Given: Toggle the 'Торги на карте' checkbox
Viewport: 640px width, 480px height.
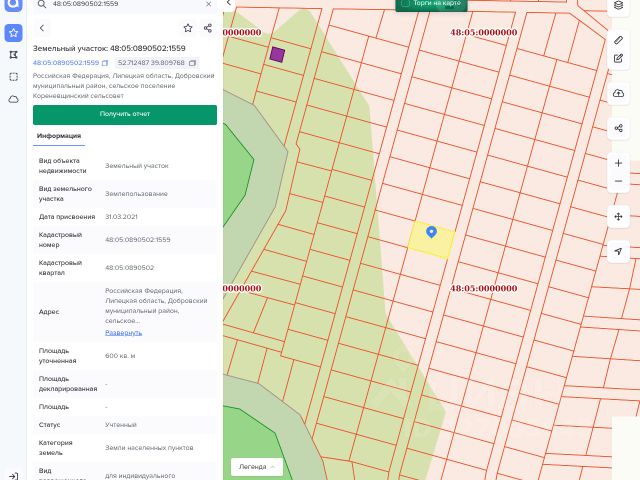Looking at the screenshot, I should 405,3.
